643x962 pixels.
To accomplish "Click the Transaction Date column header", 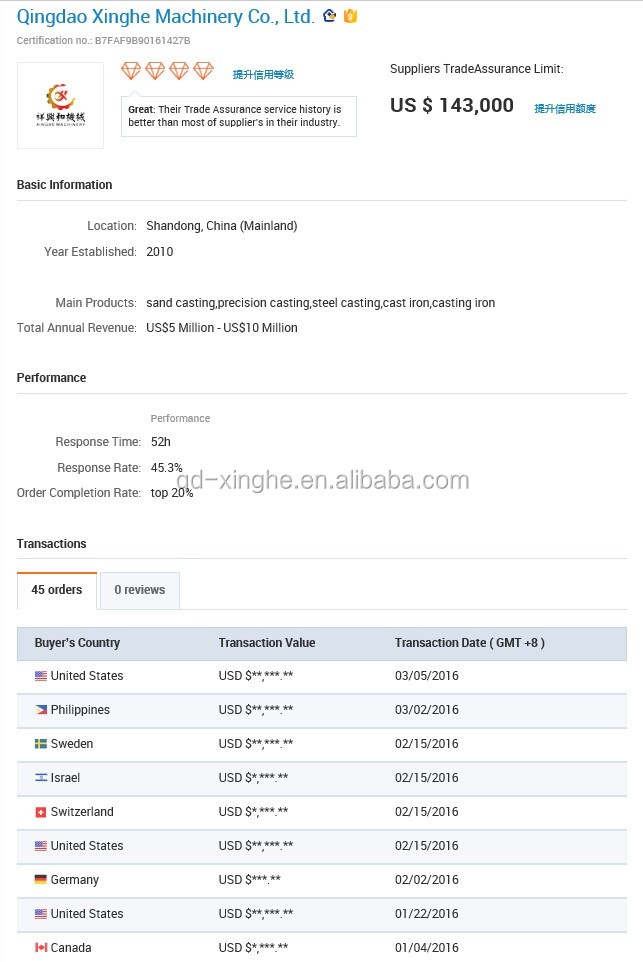I will tap(470, 643).
